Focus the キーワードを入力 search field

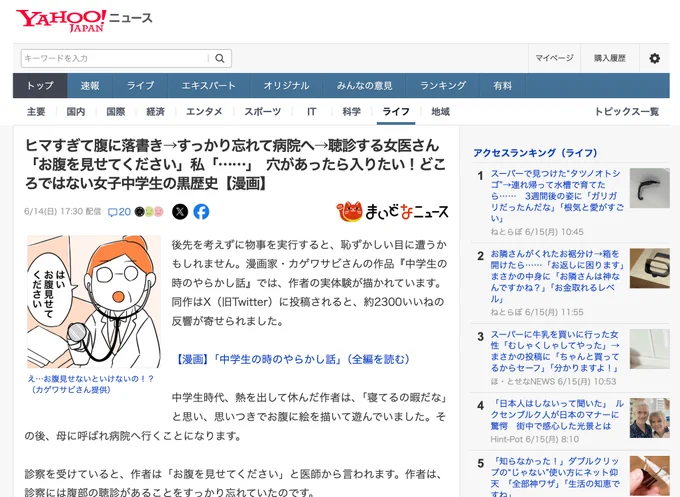[115, 58]
